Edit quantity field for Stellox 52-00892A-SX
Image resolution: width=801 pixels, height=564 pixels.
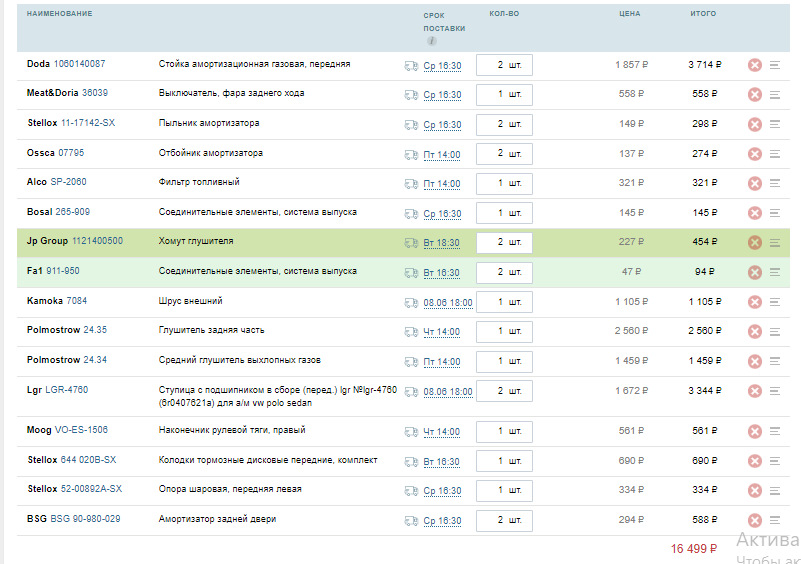(x=504, y=490)
